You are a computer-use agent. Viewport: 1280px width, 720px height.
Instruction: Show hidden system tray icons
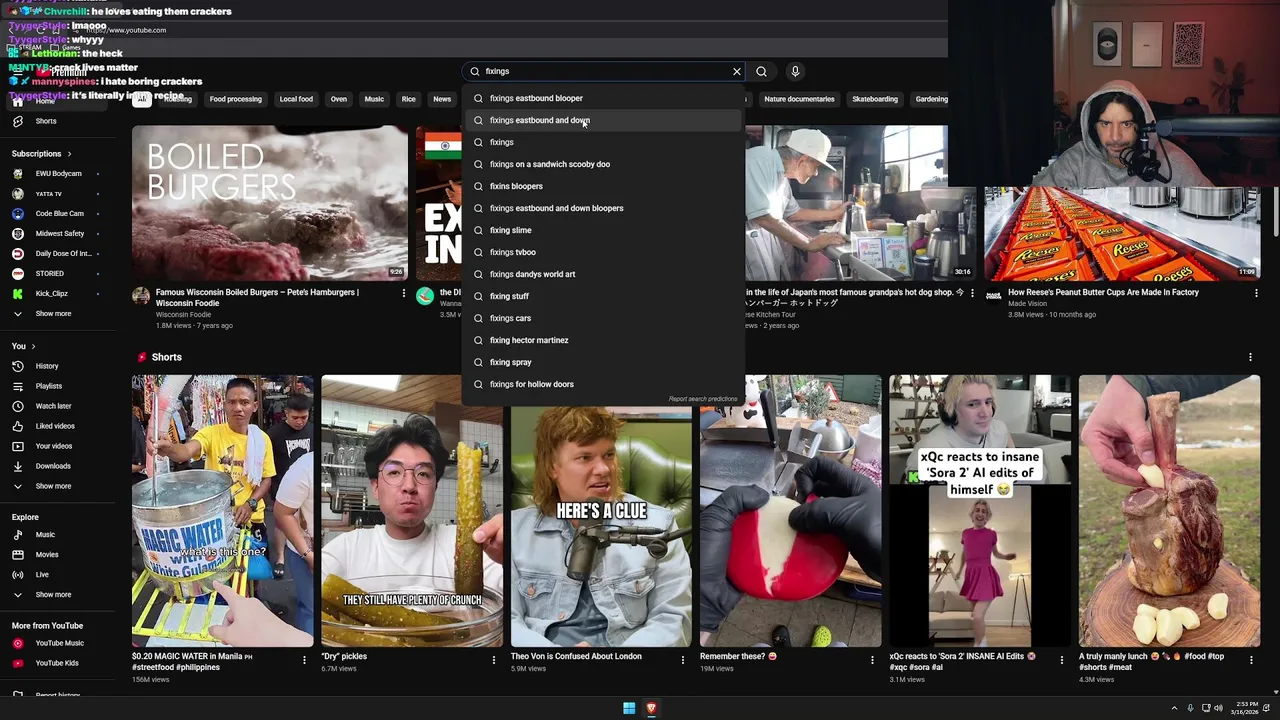[x=1174, y=708]
